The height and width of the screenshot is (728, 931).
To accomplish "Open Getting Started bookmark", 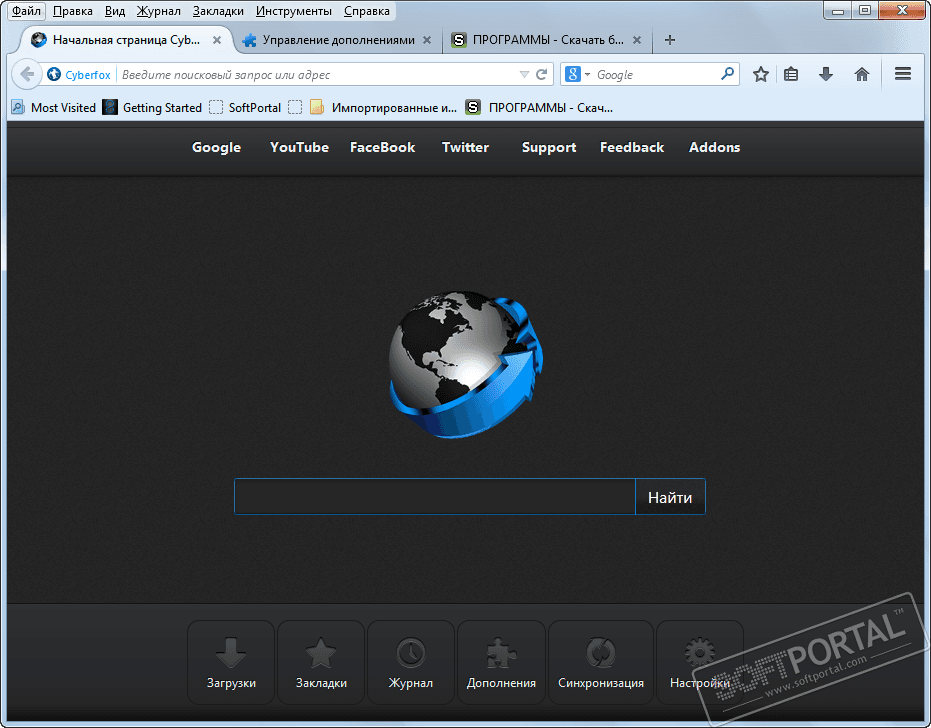I will (152, 107).
